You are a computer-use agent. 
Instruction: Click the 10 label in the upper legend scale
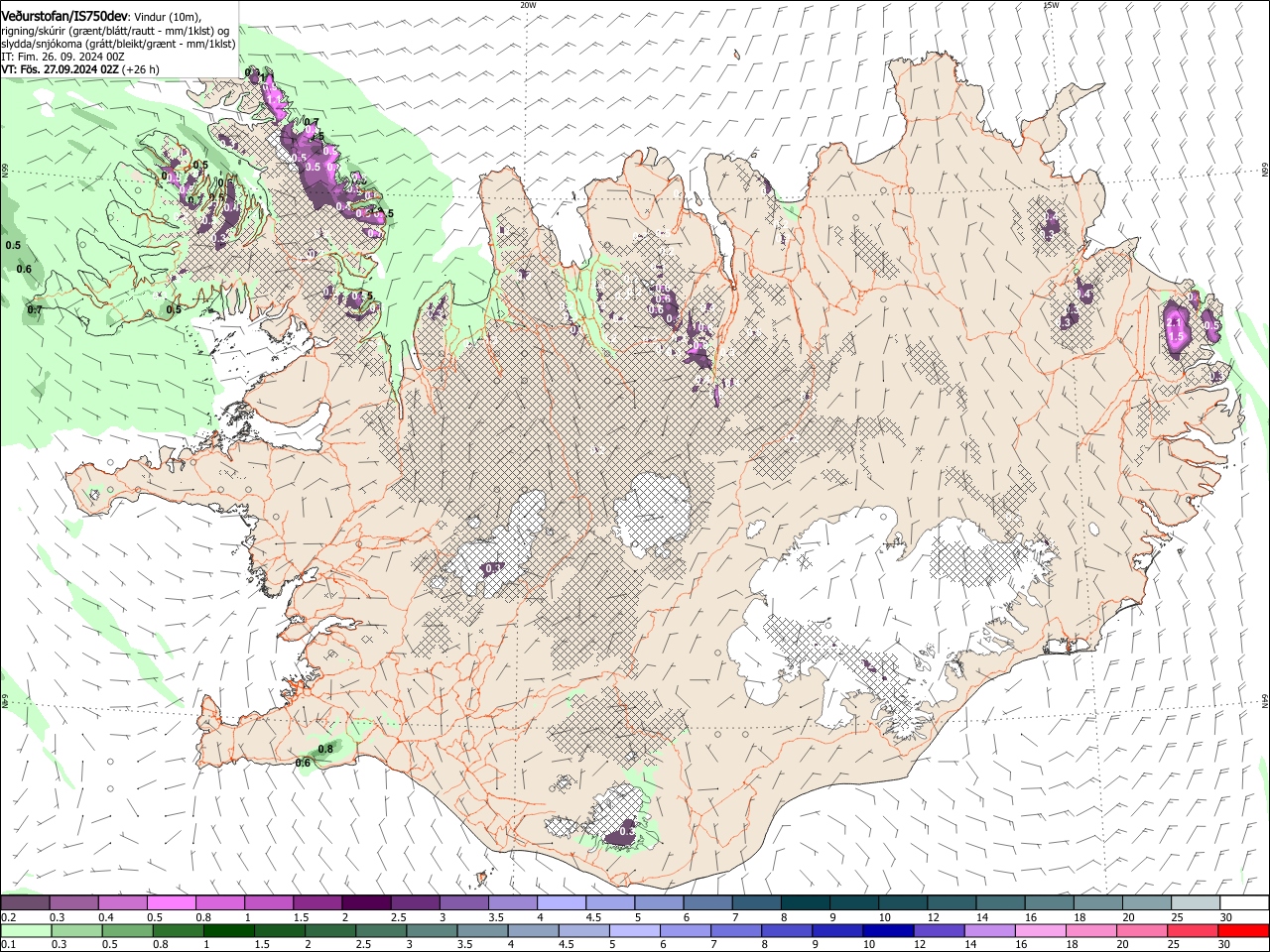[x=884, y=917]
